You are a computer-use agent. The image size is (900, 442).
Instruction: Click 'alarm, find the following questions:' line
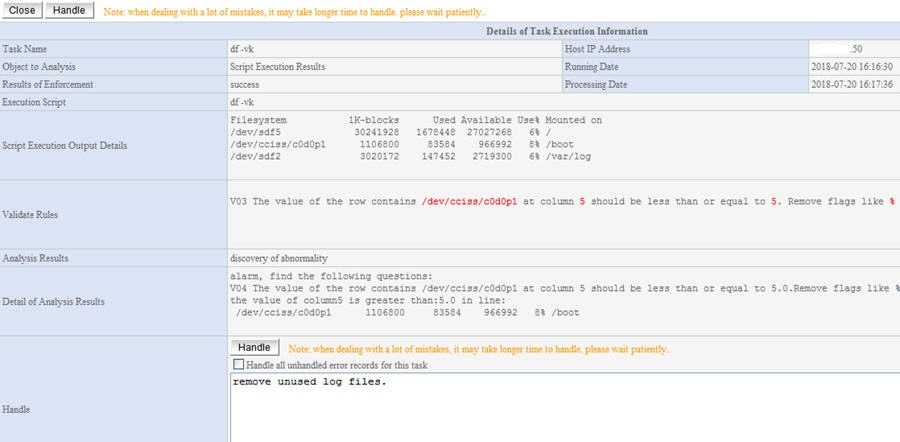point(331,276)
